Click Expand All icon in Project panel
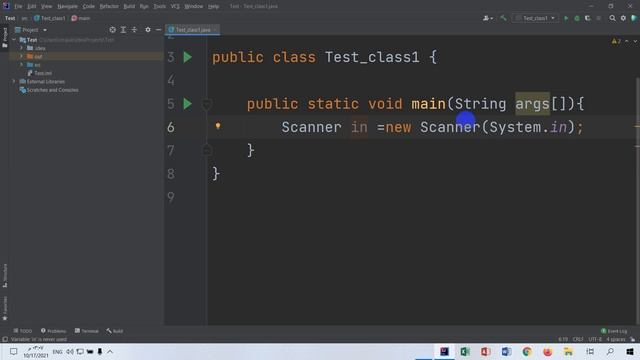The width and height of the screenshot is (640, 360). pos(123,30)
